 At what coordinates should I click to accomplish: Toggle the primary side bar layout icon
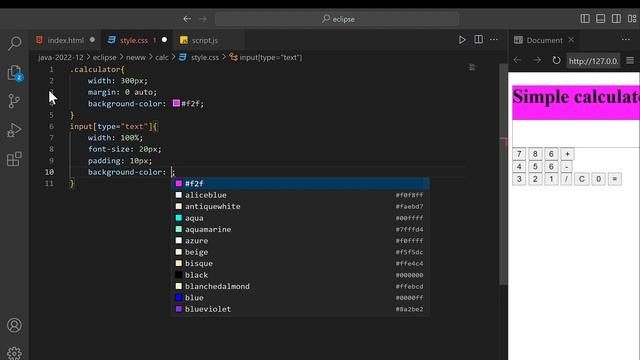[585, 19]
